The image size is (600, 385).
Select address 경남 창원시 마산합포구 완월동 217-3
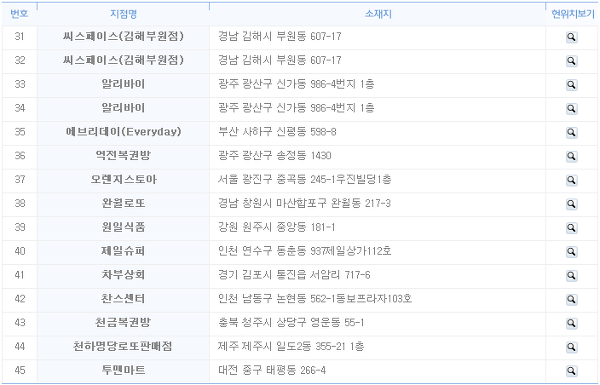click(304, 203)
